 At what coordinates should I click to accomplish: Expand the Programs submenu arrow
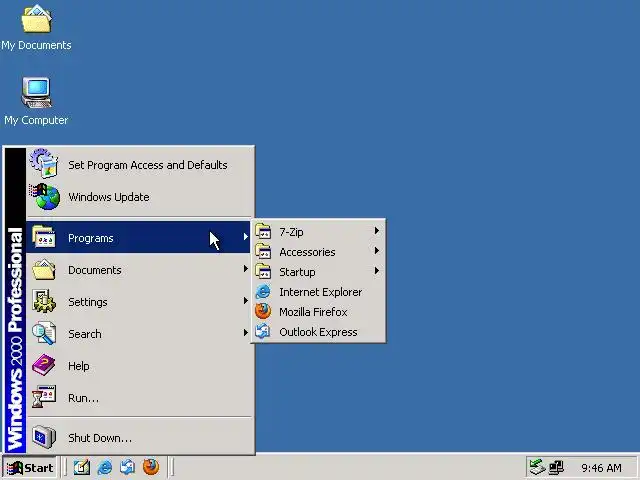pos(245,237)
